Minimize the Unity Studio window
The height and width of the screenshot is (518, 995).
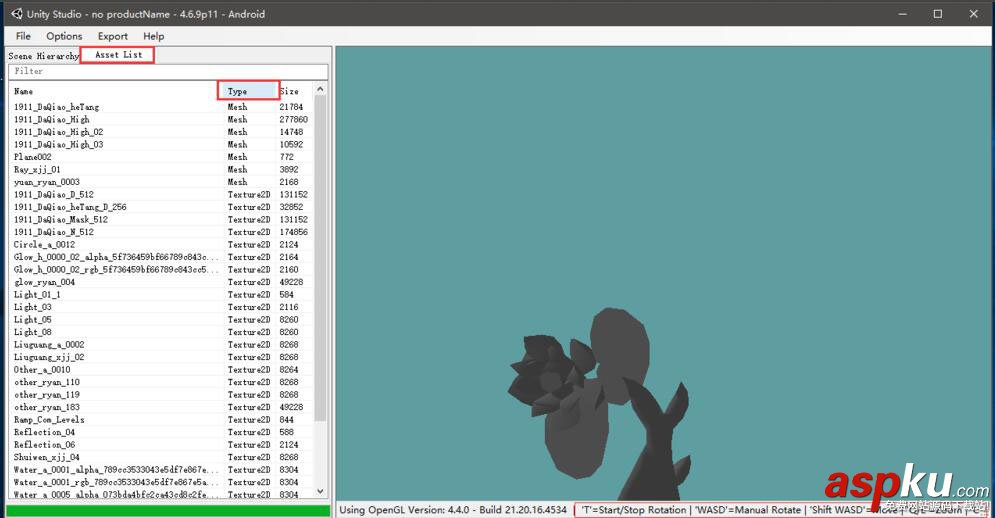point(902,13)
